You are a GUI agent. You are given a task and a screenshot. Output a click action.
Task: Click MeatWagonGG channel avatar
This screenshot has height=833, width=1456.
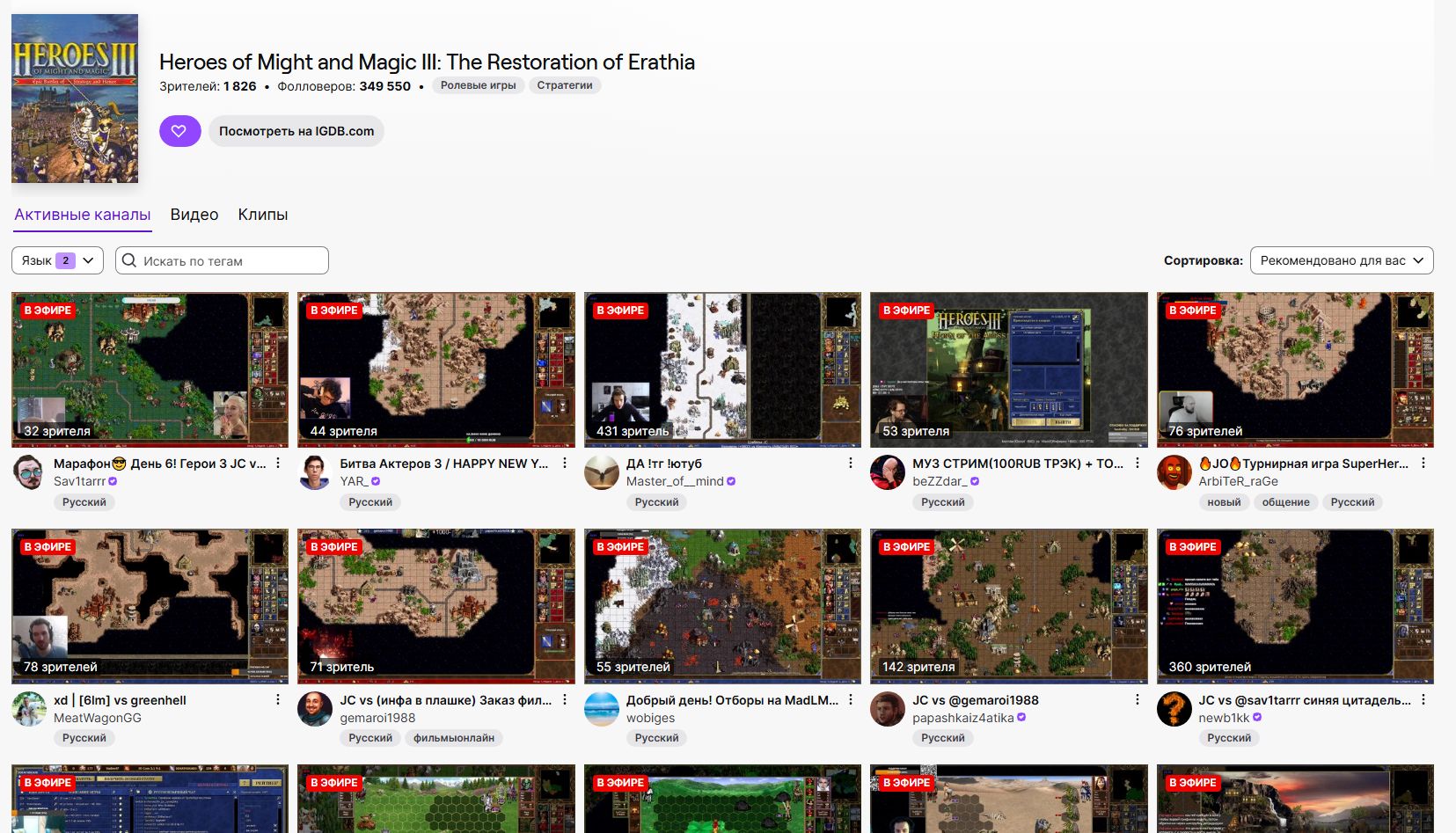coord(29,709)
